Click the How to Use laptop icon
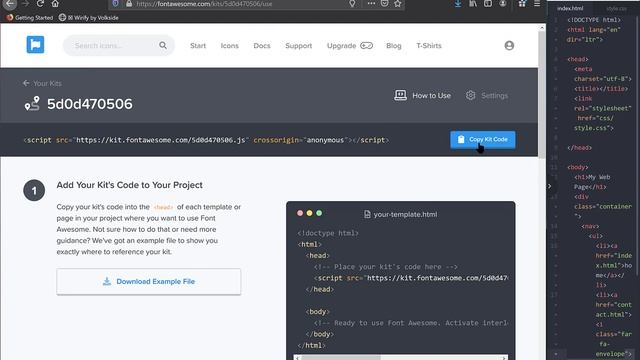 (400, 95)
